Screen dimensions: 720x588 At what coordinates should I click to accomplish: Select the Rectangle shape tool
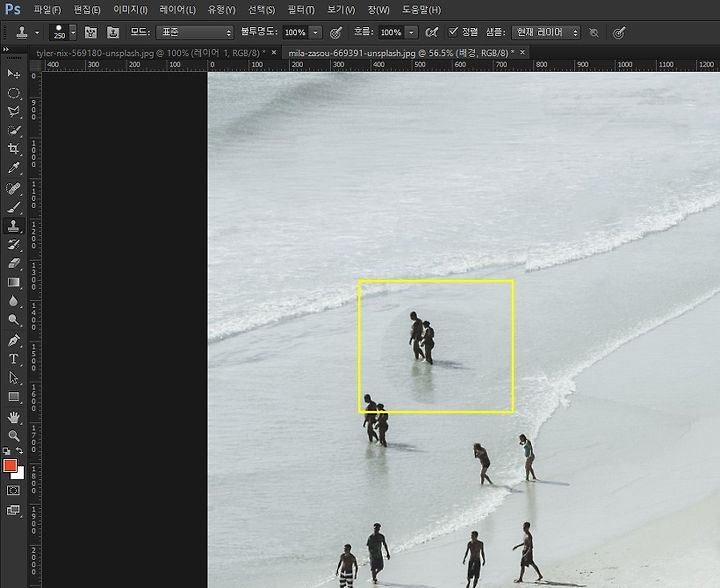(x=14, y=397)
